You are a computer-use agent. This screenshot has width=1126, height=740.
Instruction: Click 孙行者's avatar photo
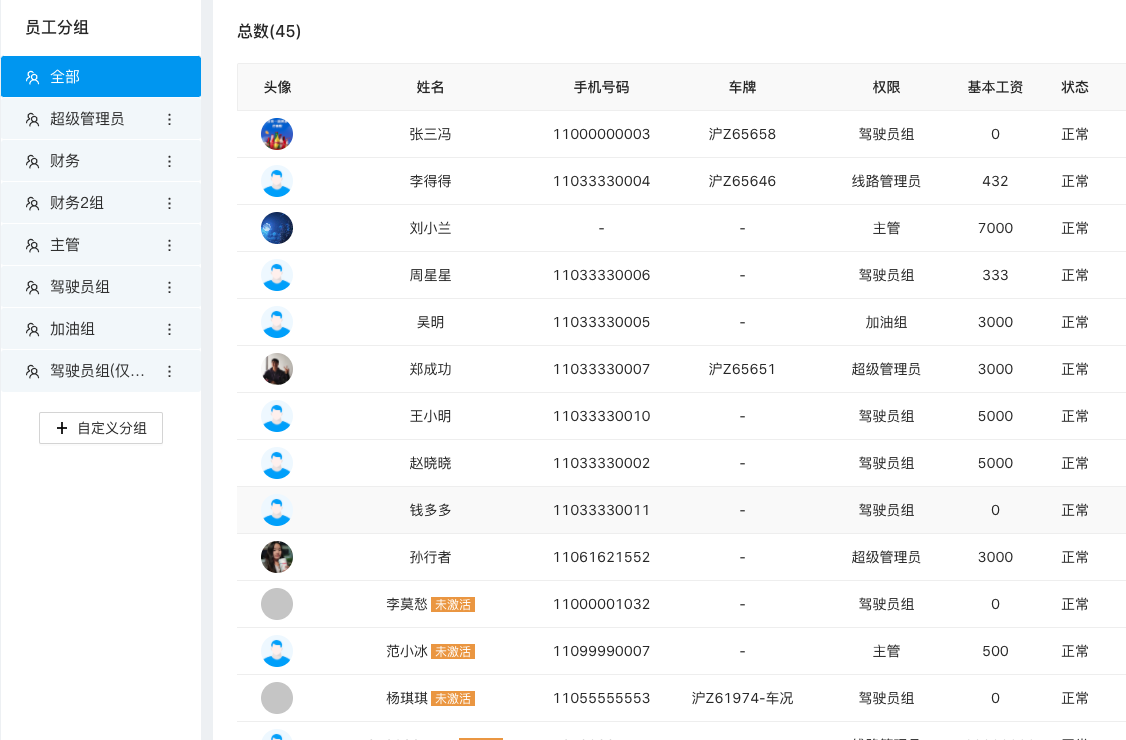276,557
